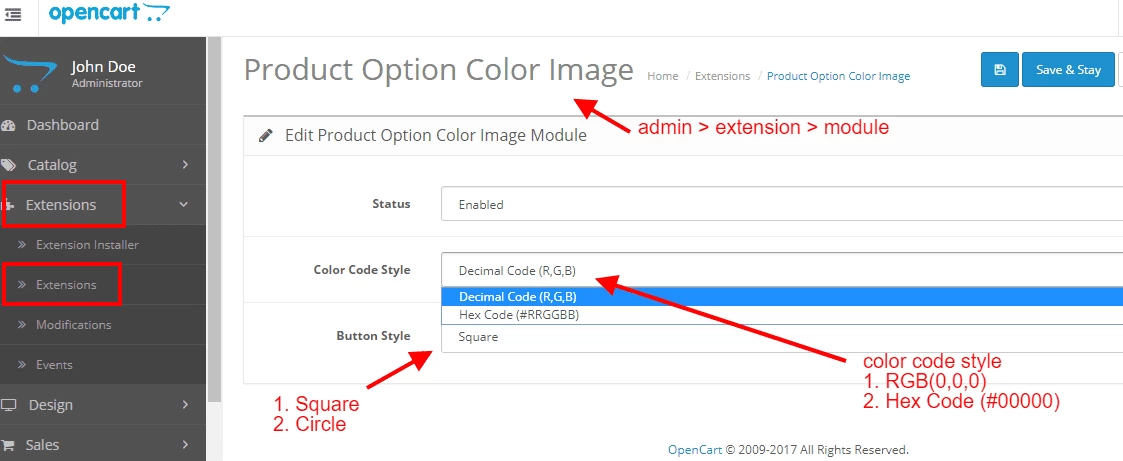Collapse the Extensions sidebar section
Viewport: 1123px width, 461px height.
(184, 205)
